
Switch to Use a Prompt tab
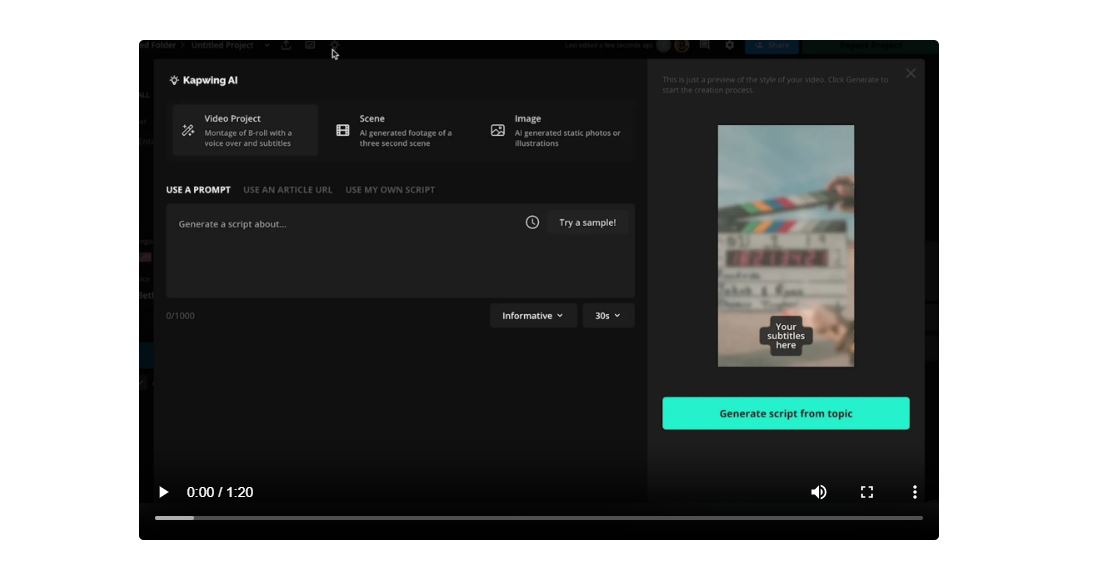(x=199, y=190)
